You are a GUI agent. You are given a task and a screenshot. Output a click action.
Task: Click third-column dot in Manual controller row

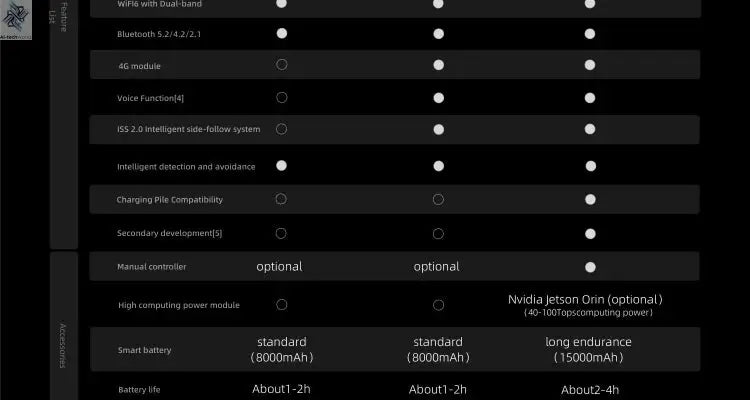(x=590, y=267)
